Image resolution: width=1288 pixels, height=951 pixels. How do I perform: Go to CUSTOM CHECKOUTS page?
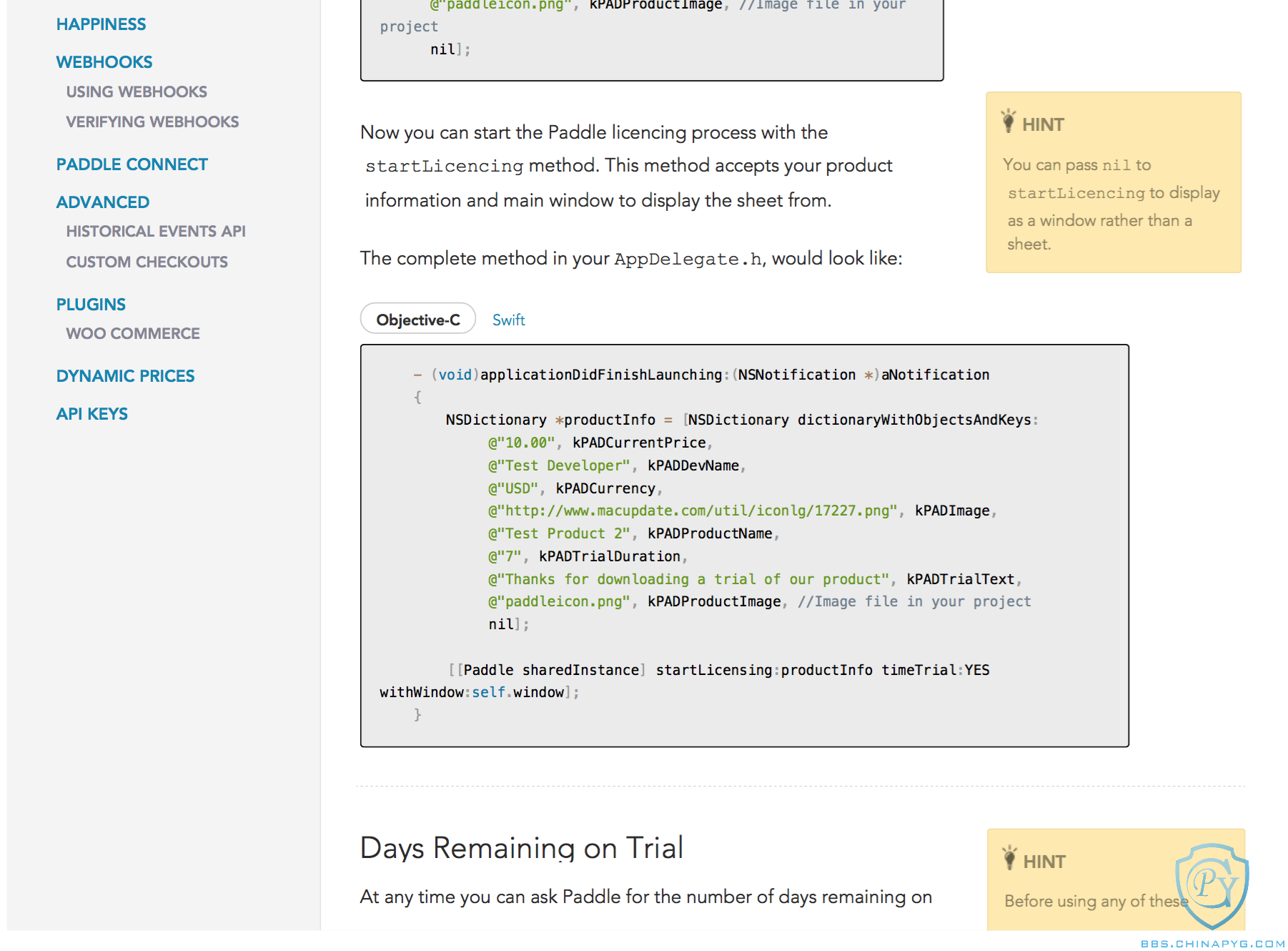[147, 262]
